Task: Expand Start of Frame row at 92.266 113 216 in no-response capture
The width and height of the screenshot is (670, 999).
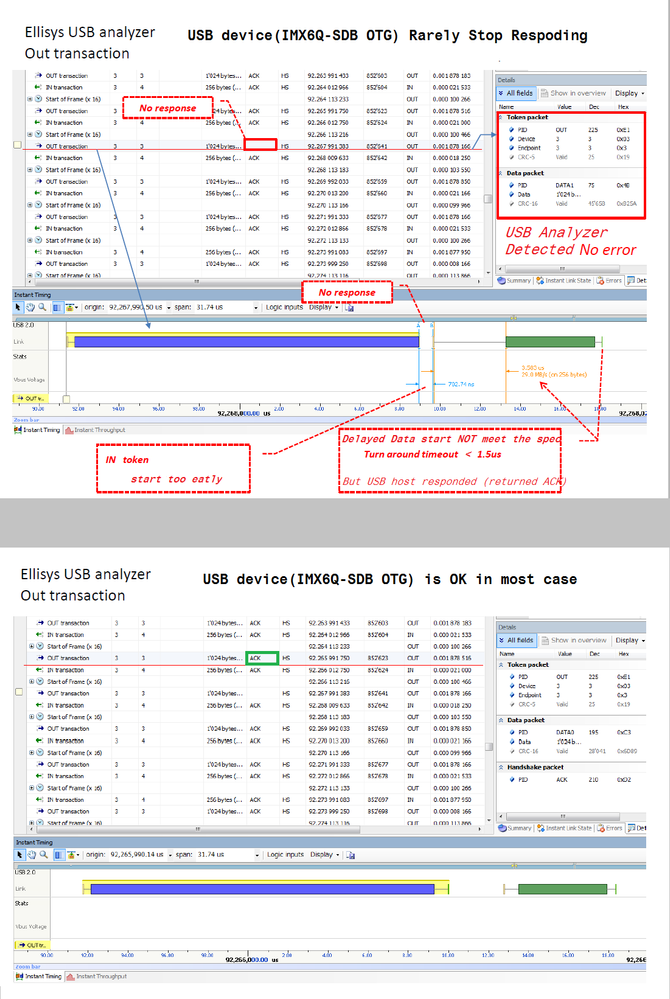Action: point(29,134)
